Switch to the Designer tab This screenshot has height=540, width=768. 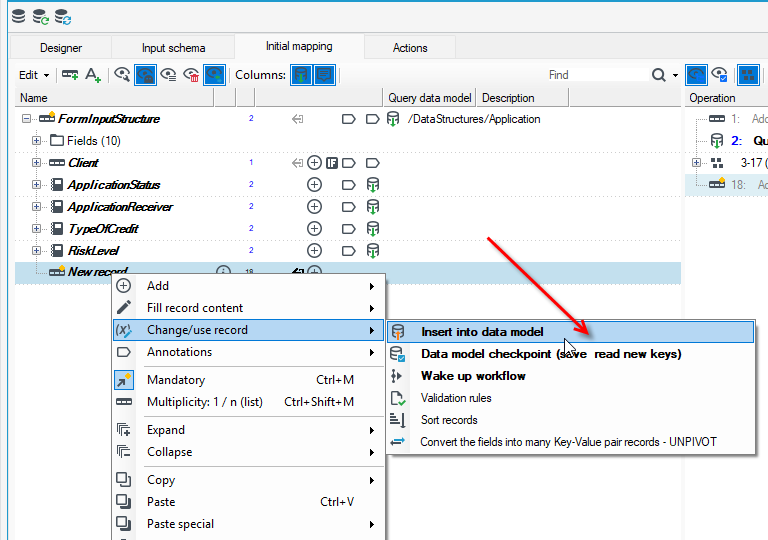61,48
